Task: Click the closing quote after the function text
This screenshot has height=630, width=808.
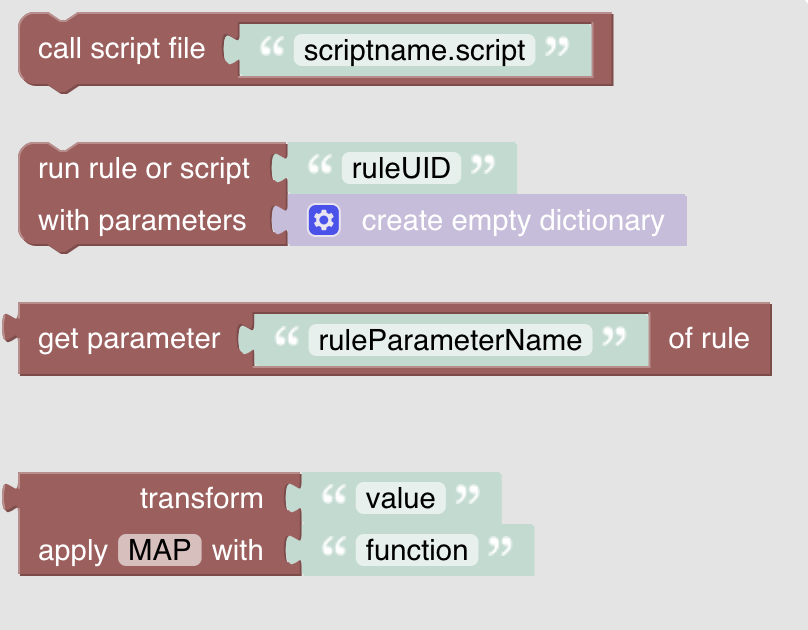Action: coord(501,549)
